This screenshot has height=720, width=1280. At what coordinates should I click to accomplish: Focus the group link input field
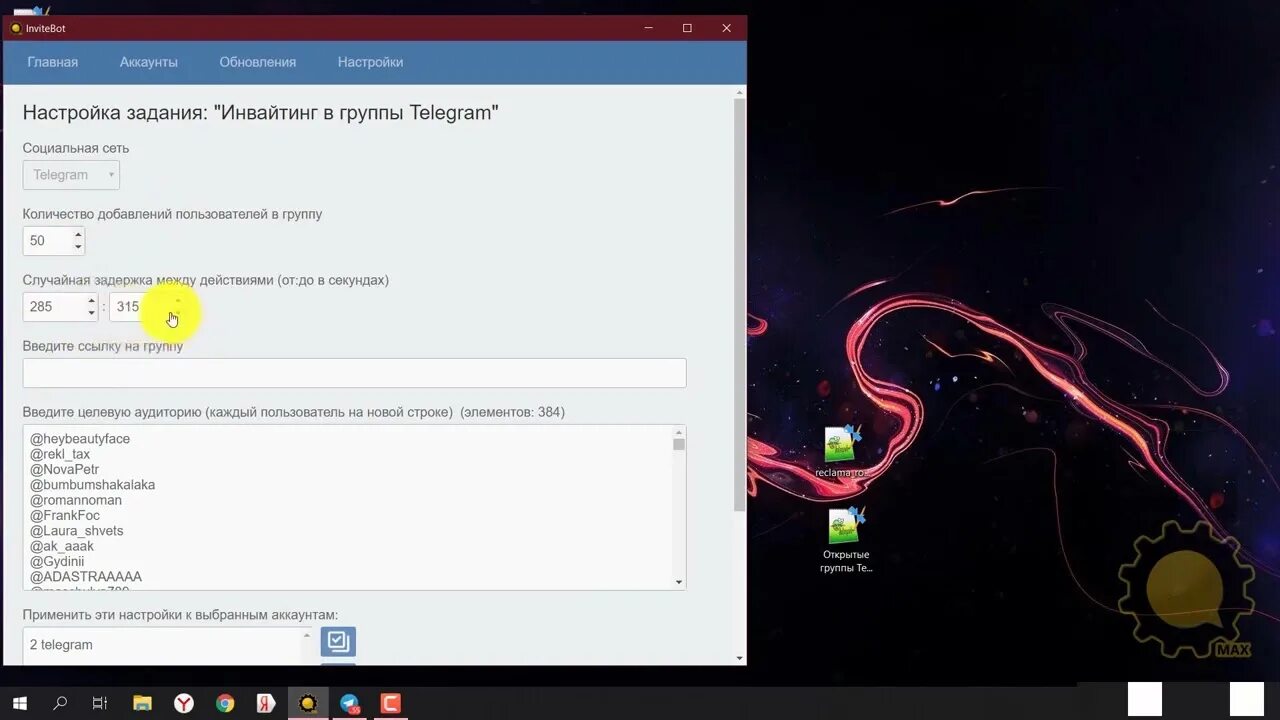click(354, 373)
